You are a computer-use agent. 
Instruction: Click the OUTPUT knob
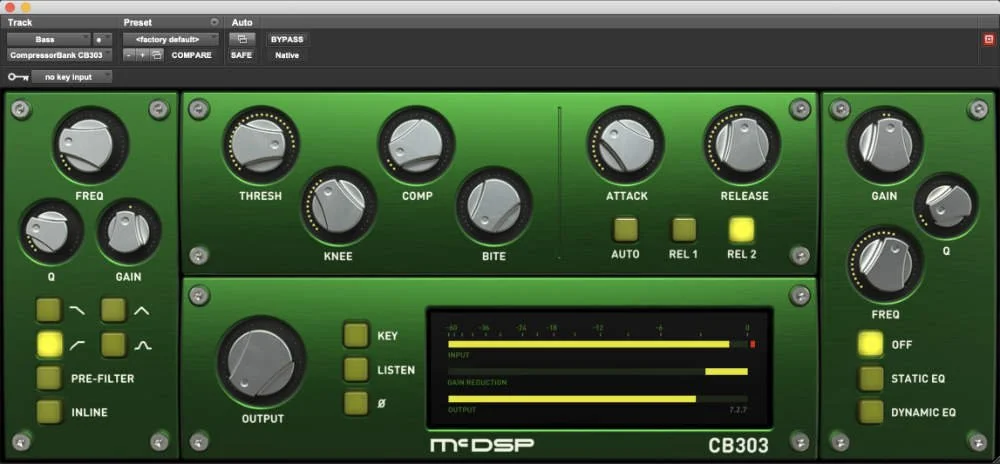click(261, 361)
